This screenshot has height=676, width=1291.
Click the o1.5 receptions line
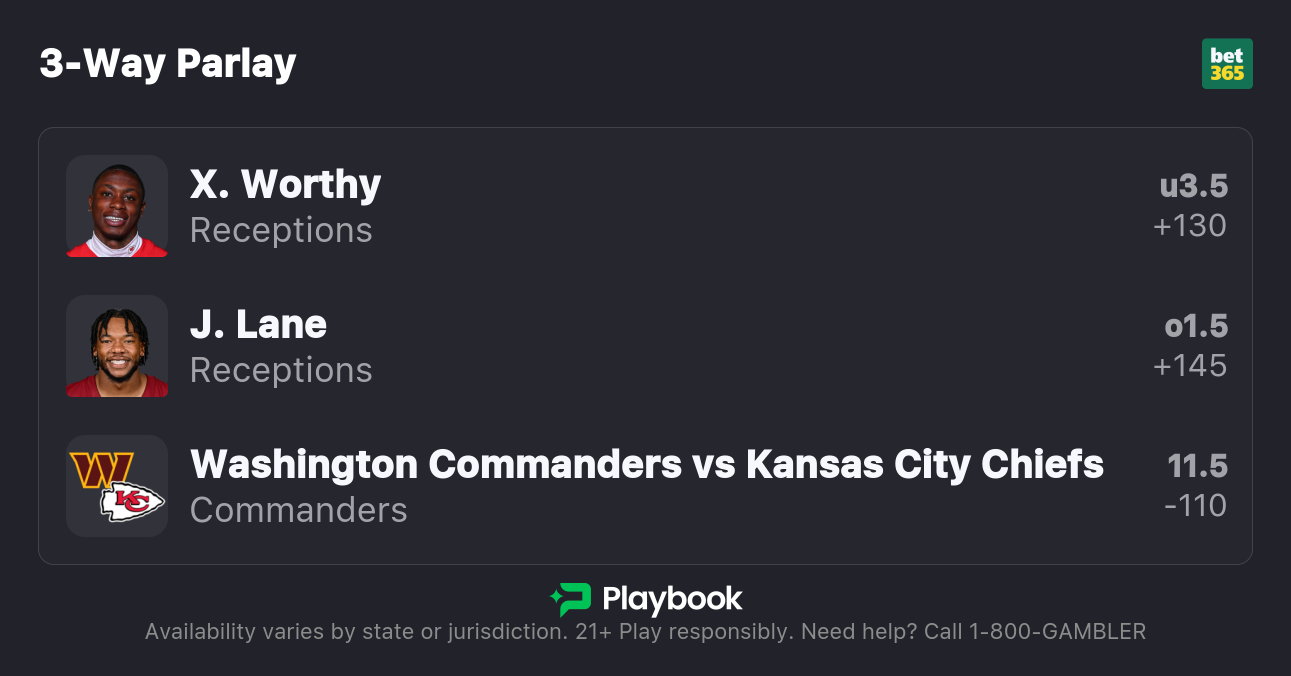1195,326
